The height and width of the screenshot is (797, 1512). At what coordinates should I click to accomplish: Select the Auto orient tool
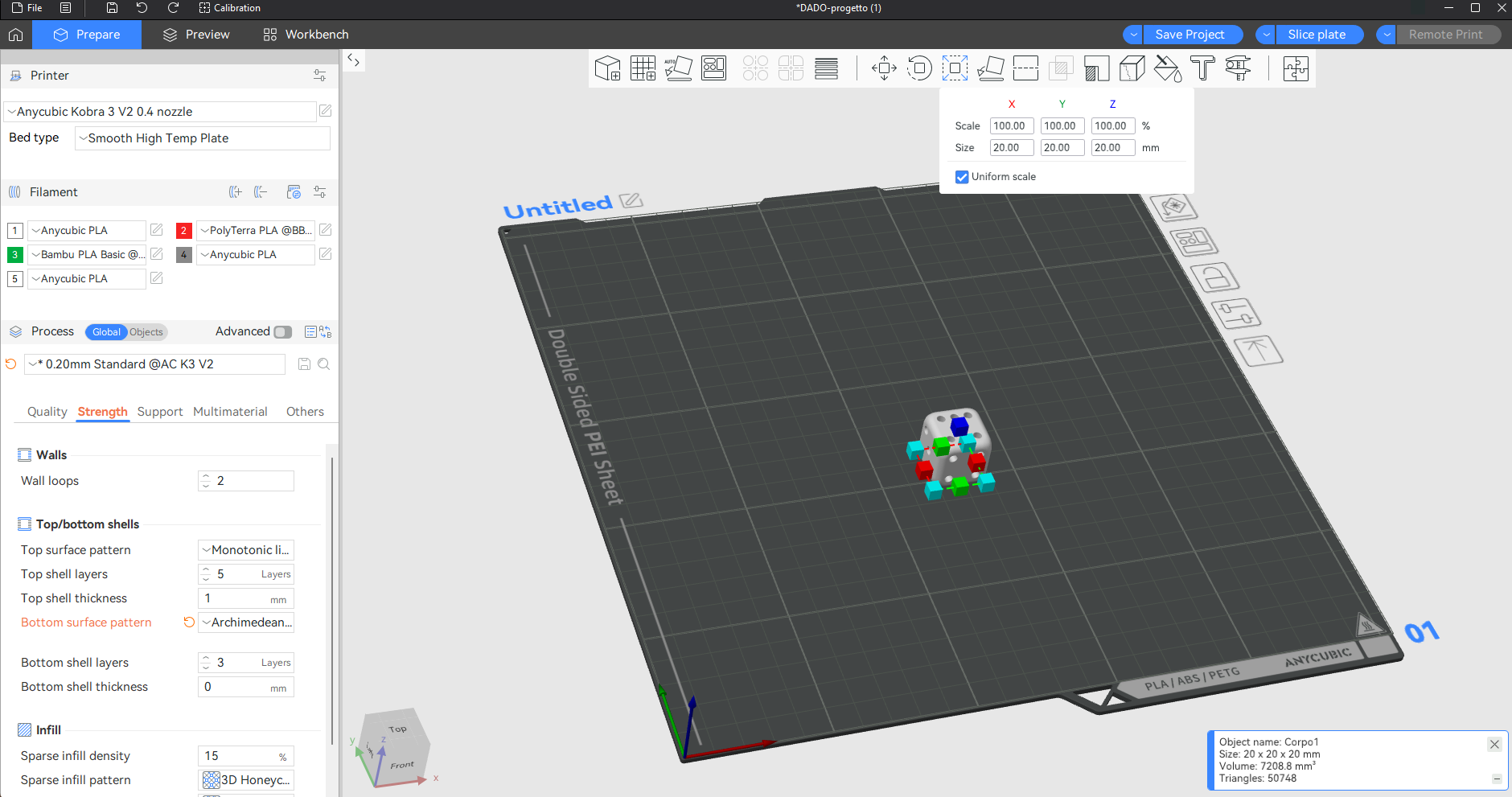(678, 68)
